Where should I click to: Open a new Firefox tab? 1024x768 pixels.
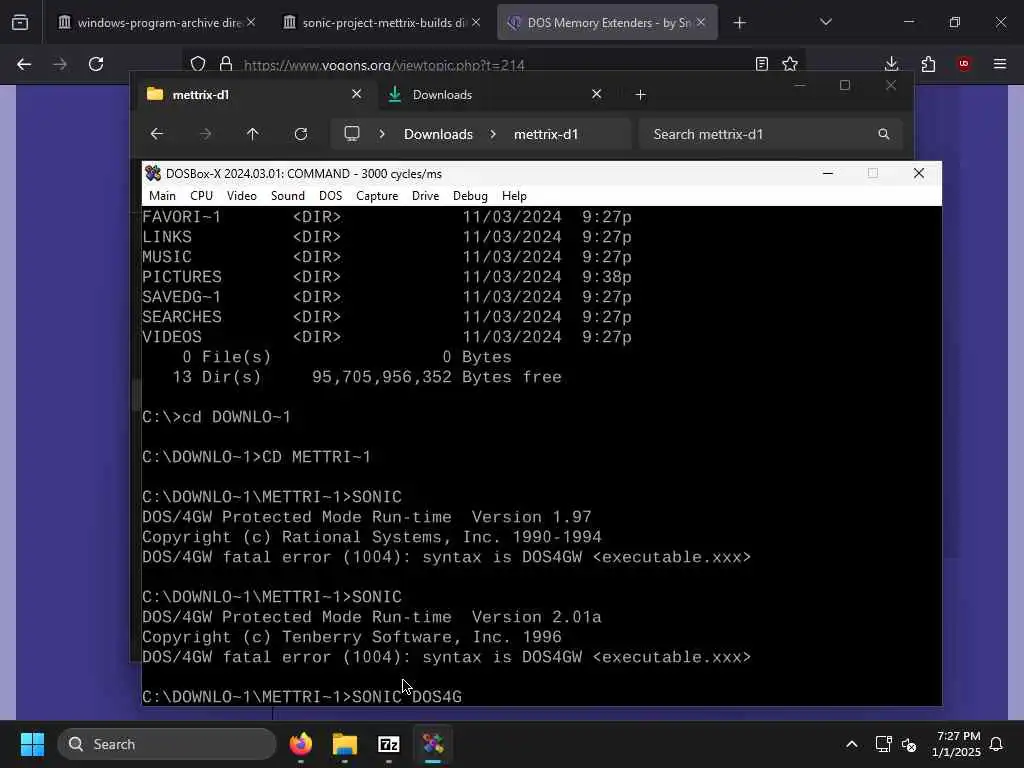pos(739,23)
